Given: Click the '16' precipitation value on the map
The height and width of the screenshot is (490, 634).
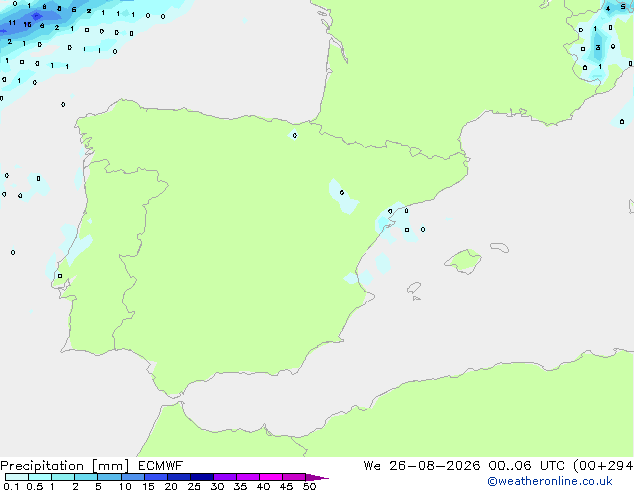Looking at the screenshot, I should [27, 25].
